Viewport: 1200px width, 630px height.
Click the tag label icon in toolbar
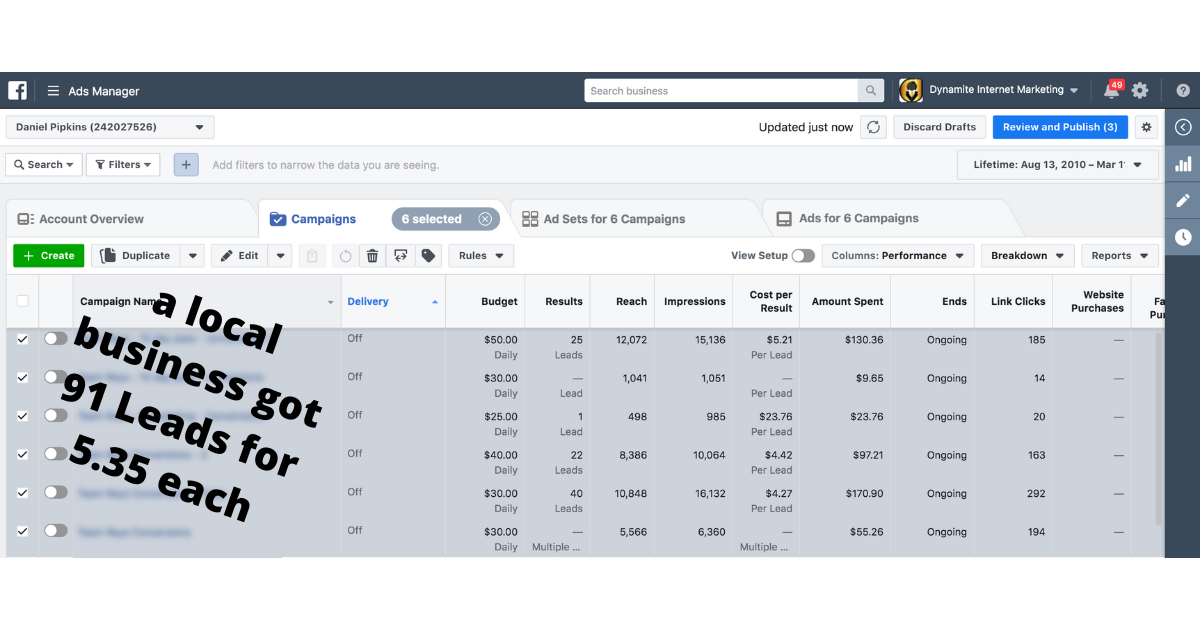click(429, 256)
